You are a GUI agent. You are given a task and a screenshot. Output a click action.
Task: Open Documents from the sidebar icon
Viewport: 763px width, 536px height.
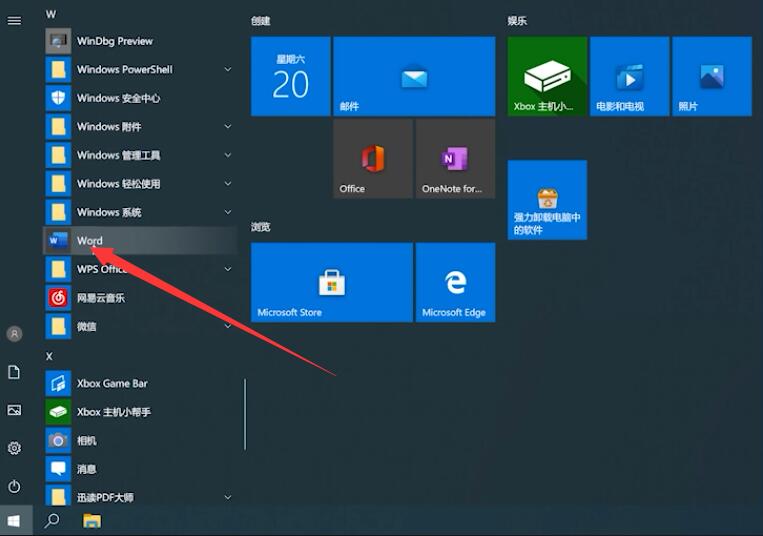(14, 372)
